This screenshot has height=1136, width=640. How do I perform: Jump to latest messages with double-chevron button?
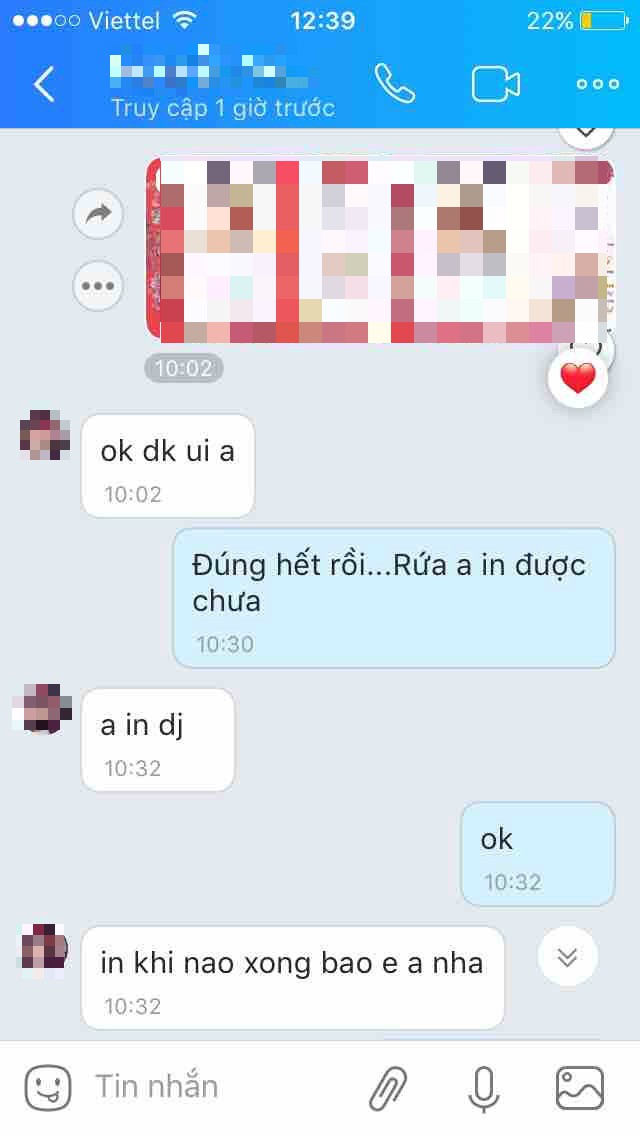click(x=568, y=956)
